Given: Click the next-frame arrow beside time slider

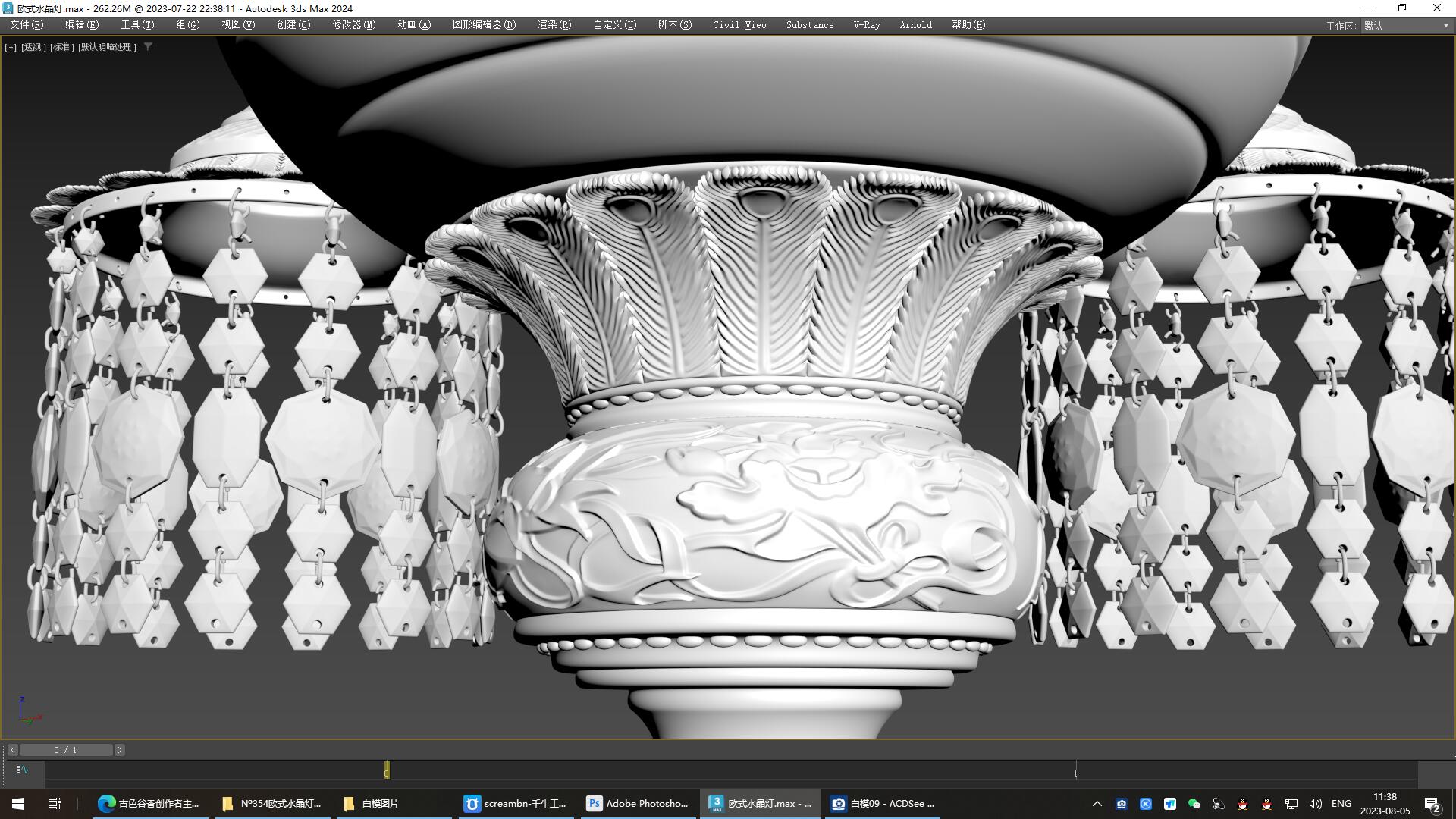Looking at the screenshot, I should [x=119, y=749].
